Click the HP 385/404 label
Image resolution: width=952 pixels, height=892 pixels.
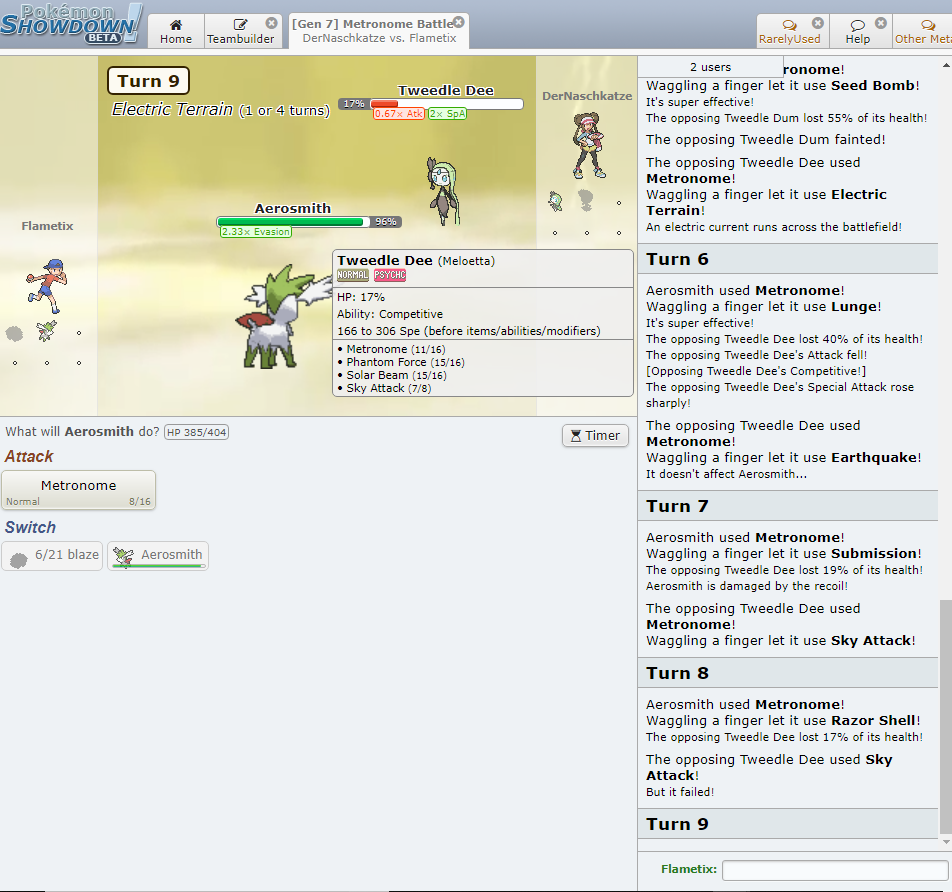(197, 432)
